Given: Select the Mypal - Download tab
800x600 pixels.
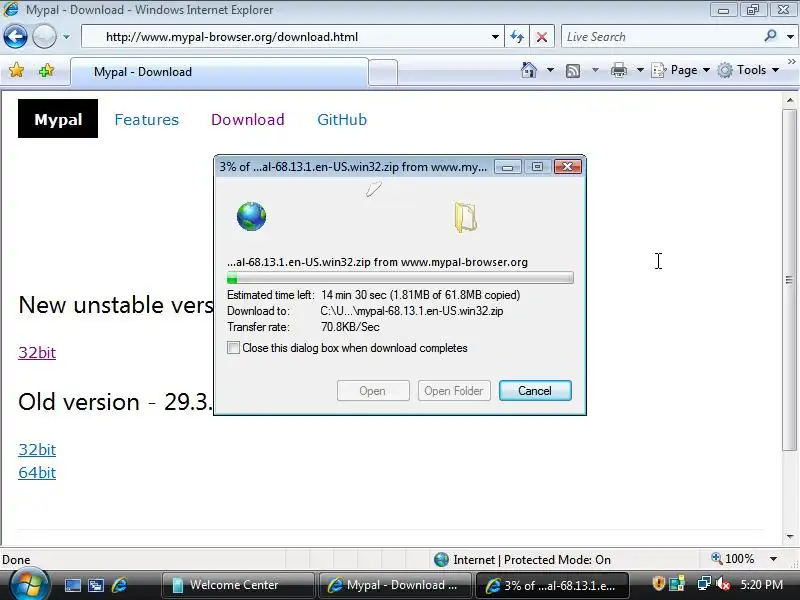Looking at the screenshot, I should click(219, 72).
